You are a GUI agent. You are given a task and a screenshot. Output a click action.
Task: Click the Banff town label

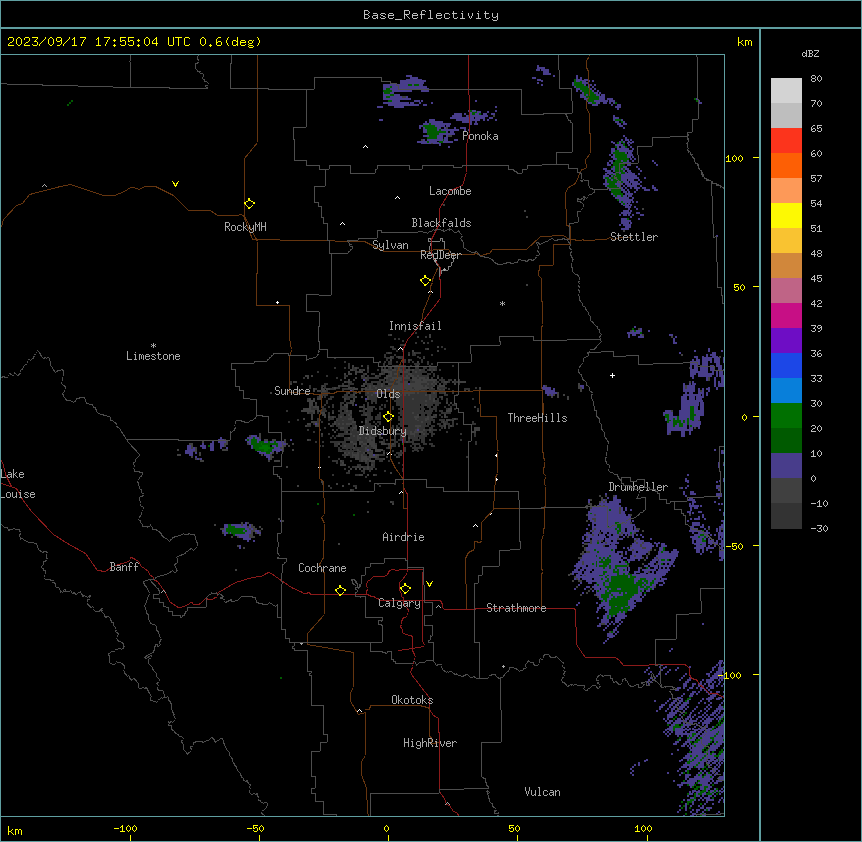coord(124,567)
